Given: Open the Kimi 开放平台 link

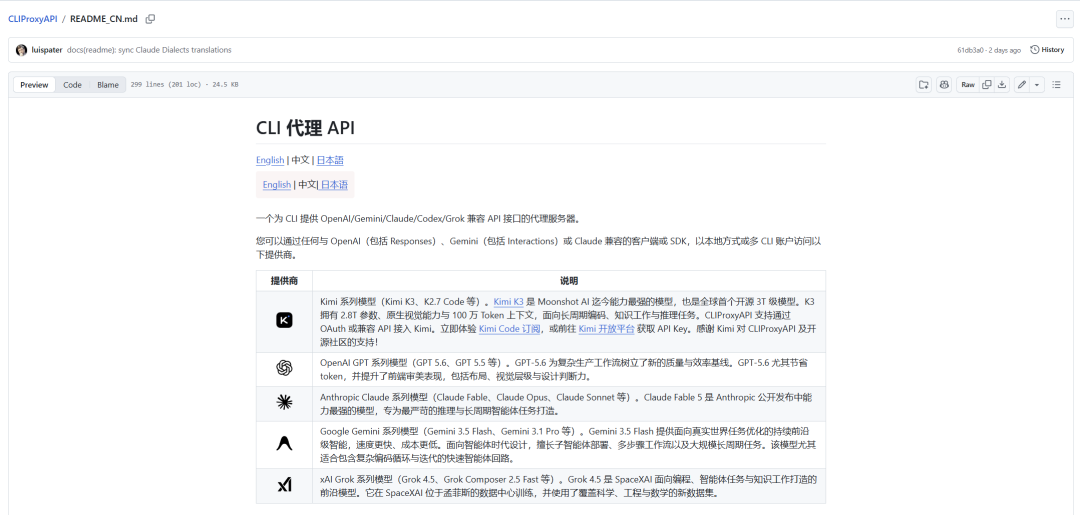Looking at the screenshot, I should click(x=606, y=328).
